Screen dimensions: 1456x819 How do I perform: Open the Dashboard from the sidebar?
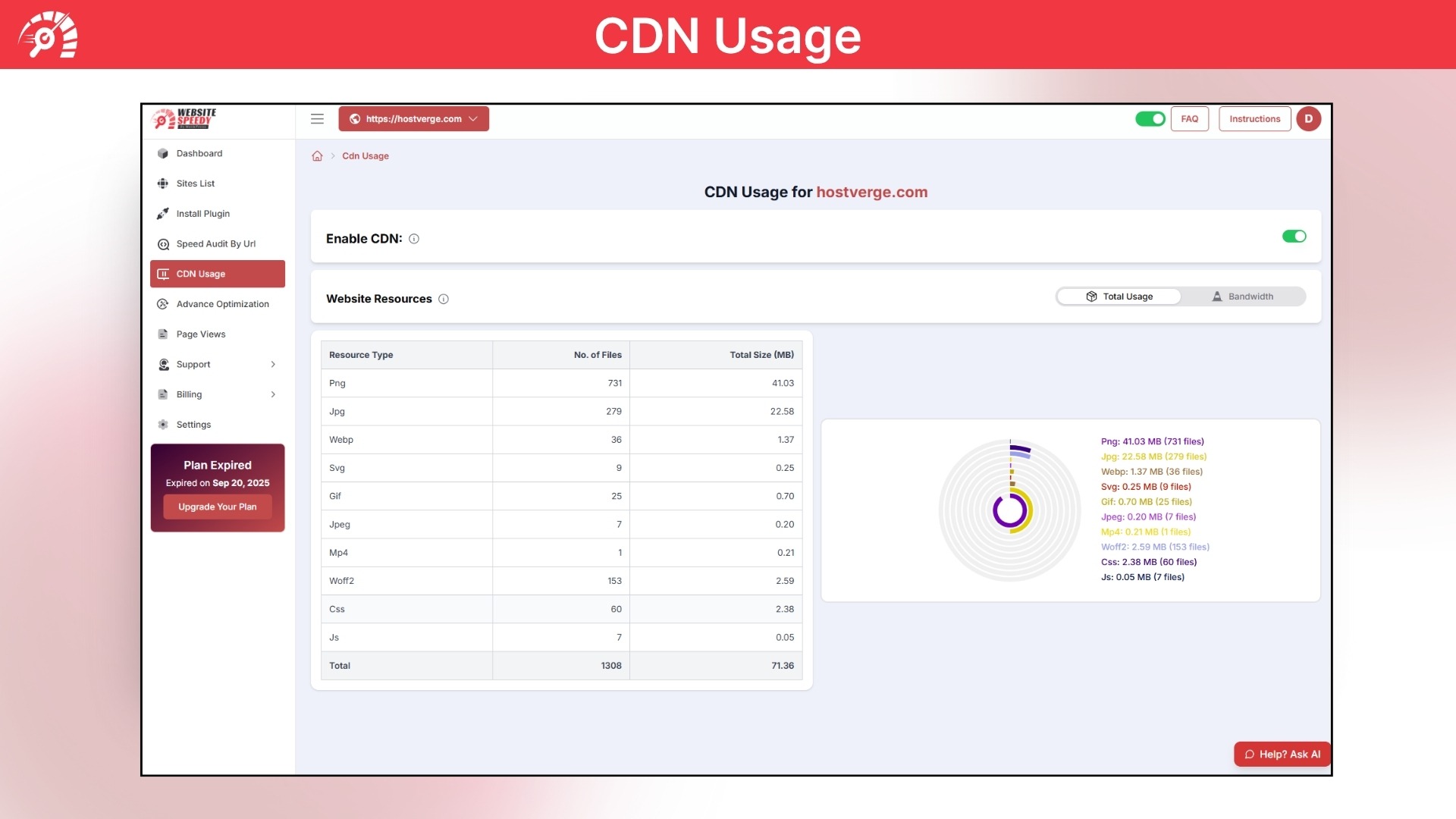(x=199, y=152)
